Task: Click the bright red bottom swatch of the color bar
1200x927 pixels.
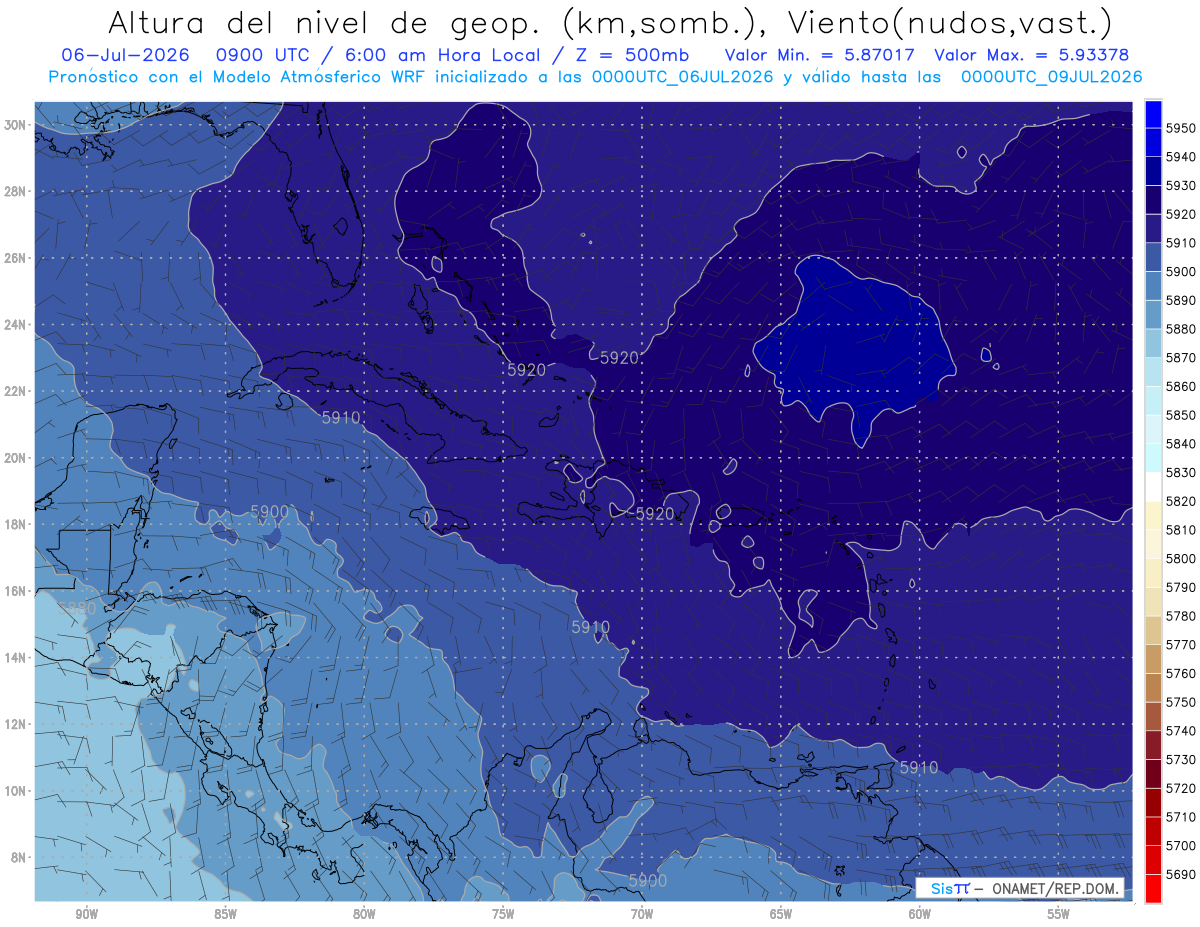Action: click(x=1153, y=888)
